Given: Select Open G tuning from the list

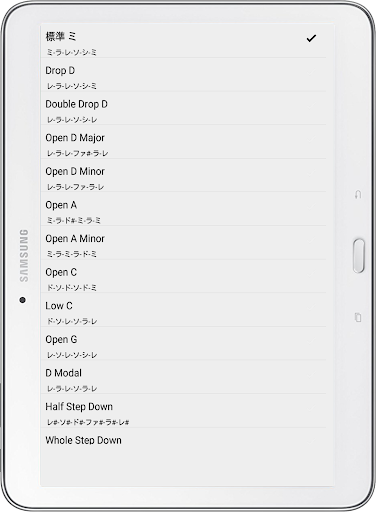Looking at the screenshot, I should (x=183, y=343).
